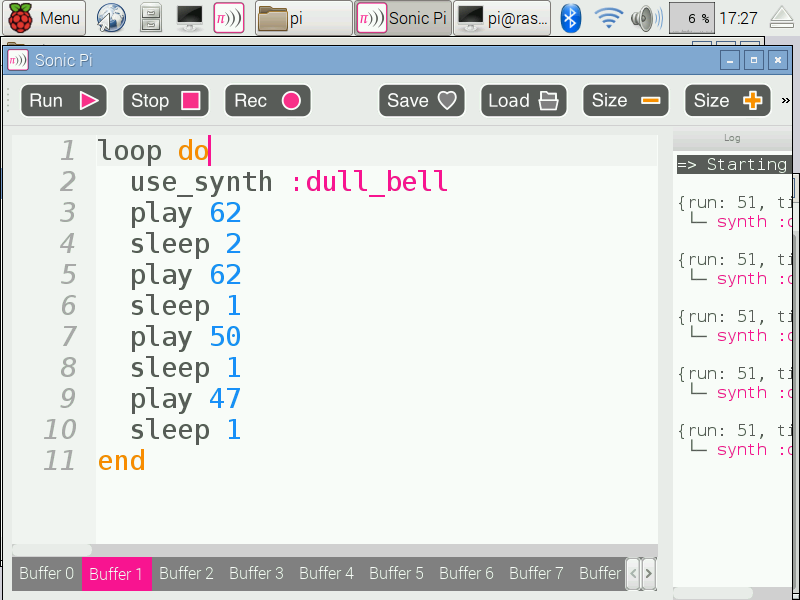Image resolution: width=800 pixels, height=600 pixels.
Task: Click the volume speaker tray icon
Action: (646, 18)
